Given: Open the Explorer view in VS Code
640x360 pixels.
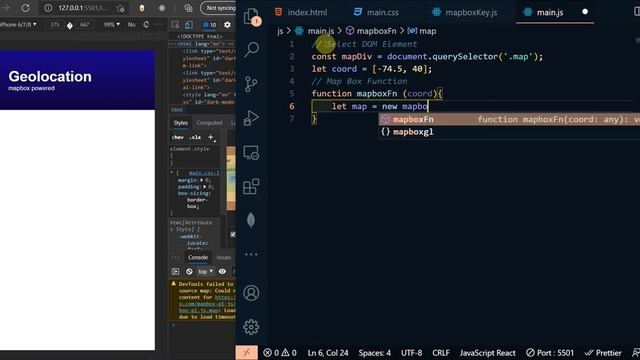Looking at the screenshot, I should (251, 17).
